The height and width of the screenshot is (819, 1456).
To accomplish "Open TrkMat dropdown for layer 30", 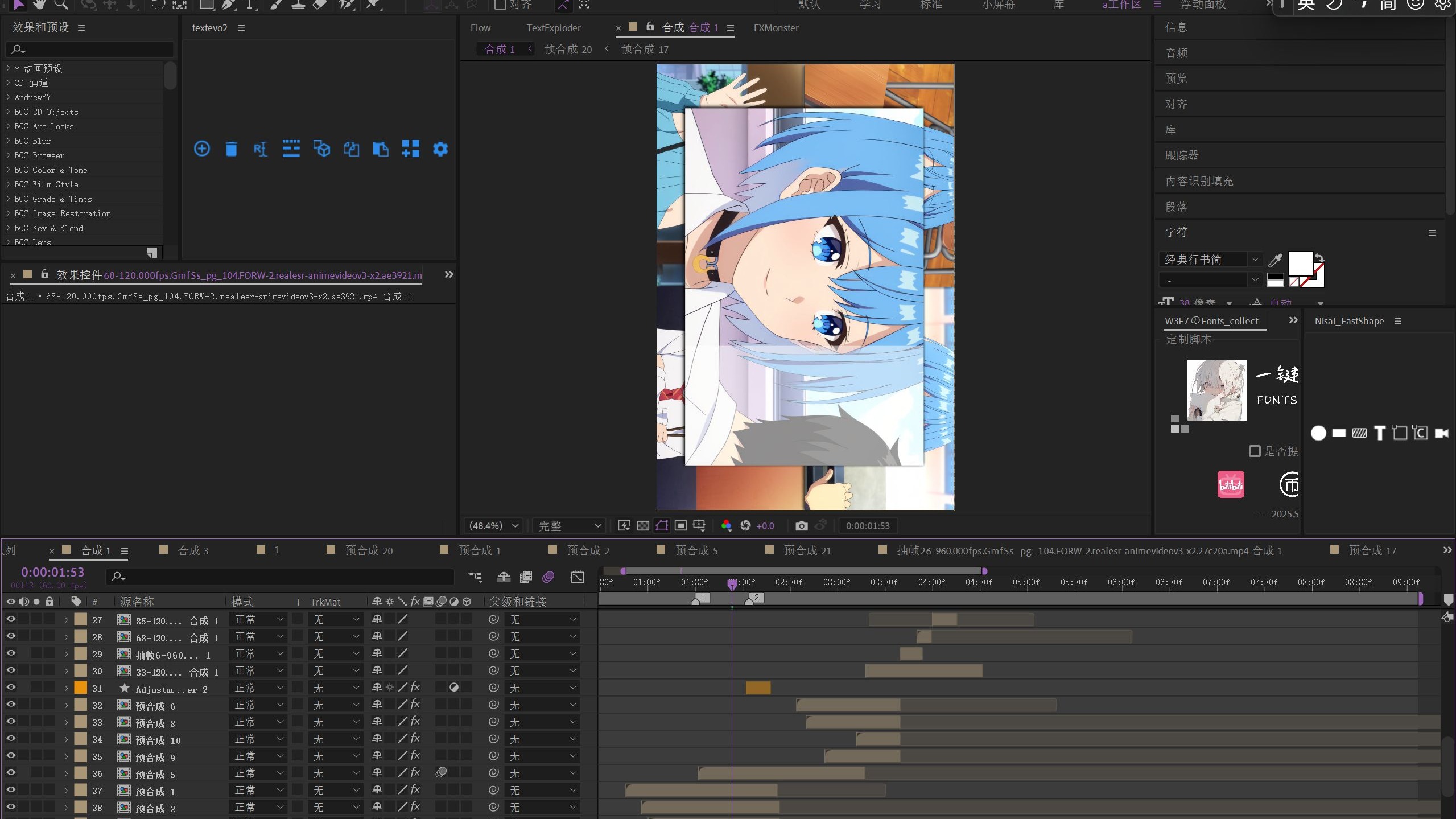I will (x=336, y=670).
